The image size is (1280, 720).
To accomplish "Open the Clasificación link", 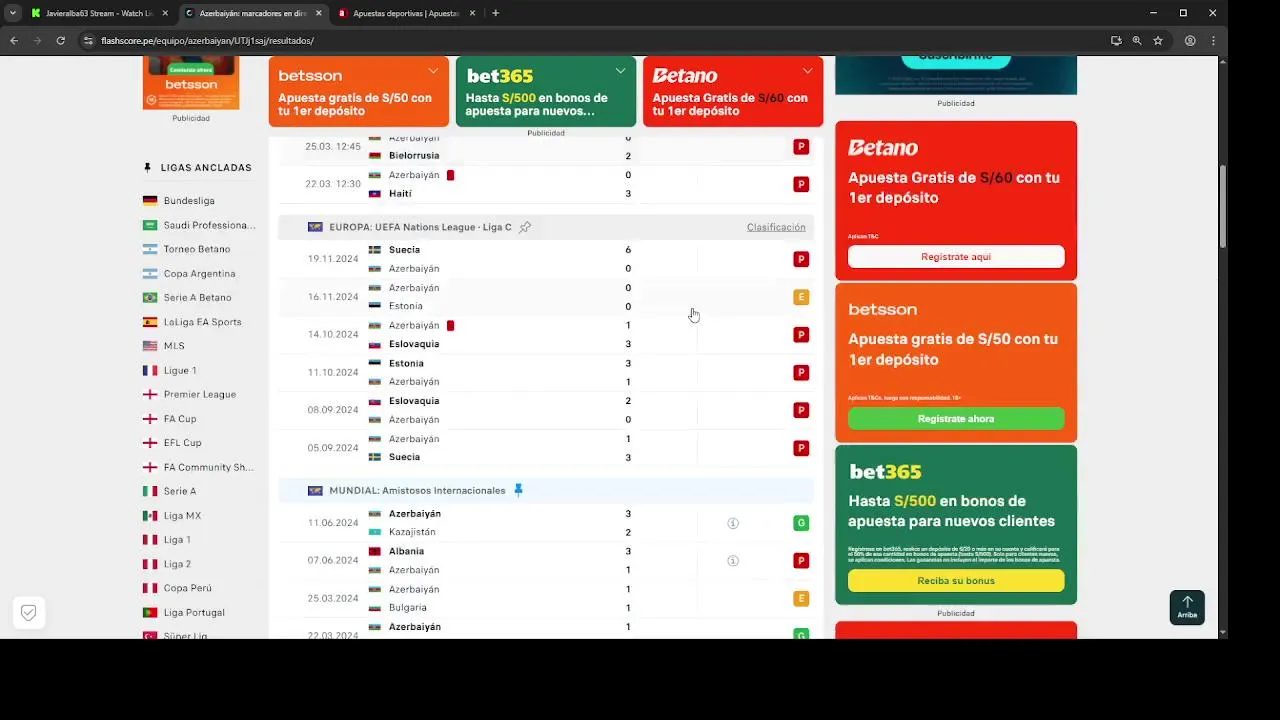I will pos(776,227).
